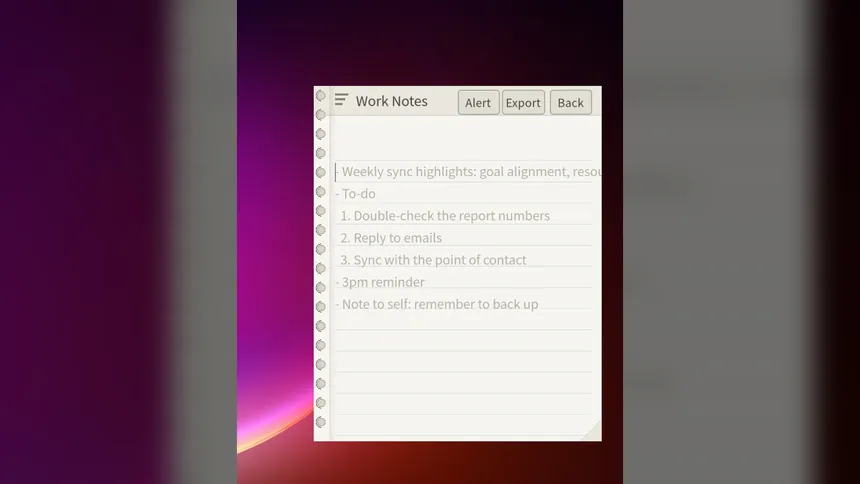
Task: Click the To-do line
Action: [x=355, y=194]
